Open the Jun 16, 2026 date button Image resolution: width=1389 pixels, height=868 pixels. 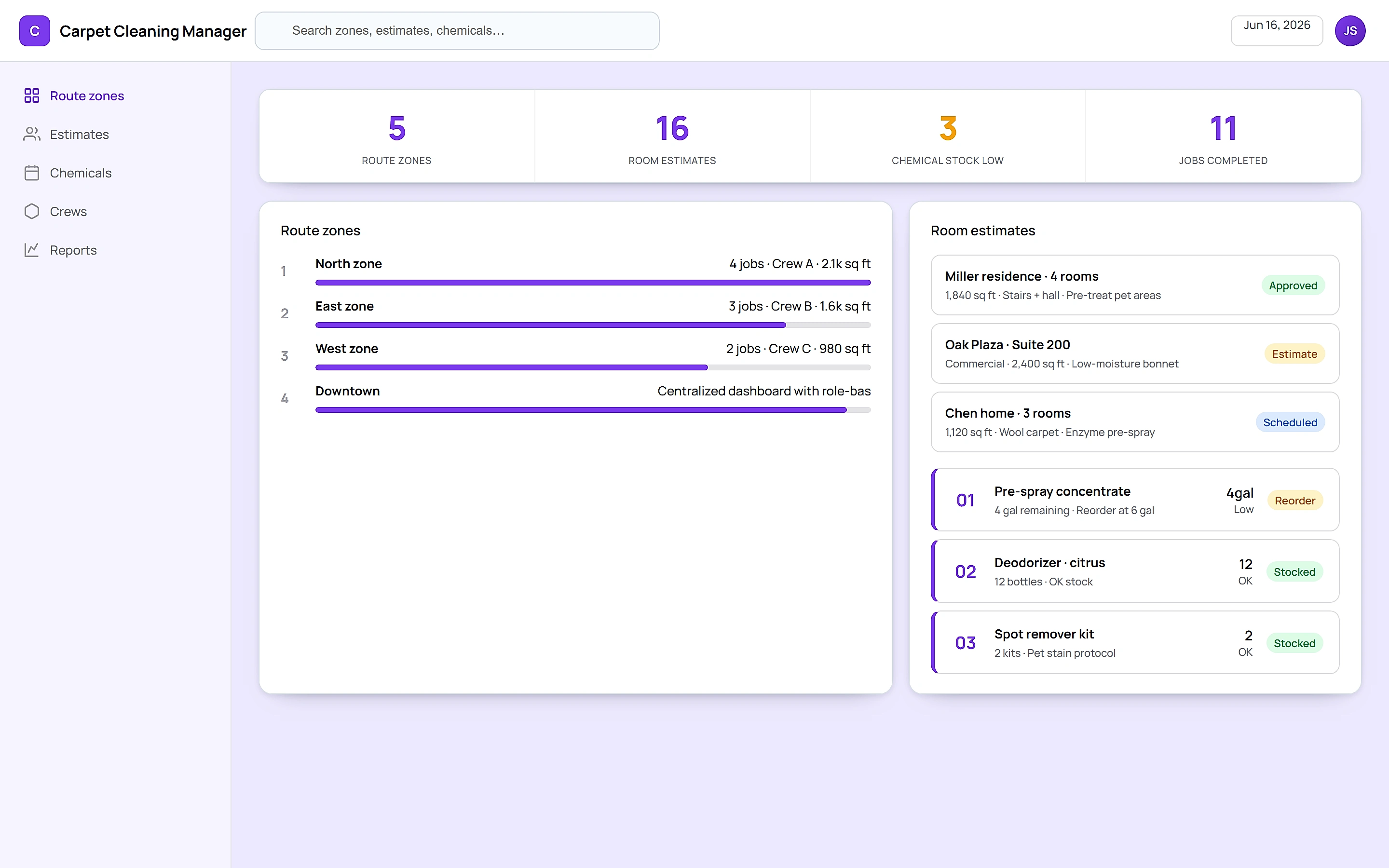click(x=1277, y=30)
